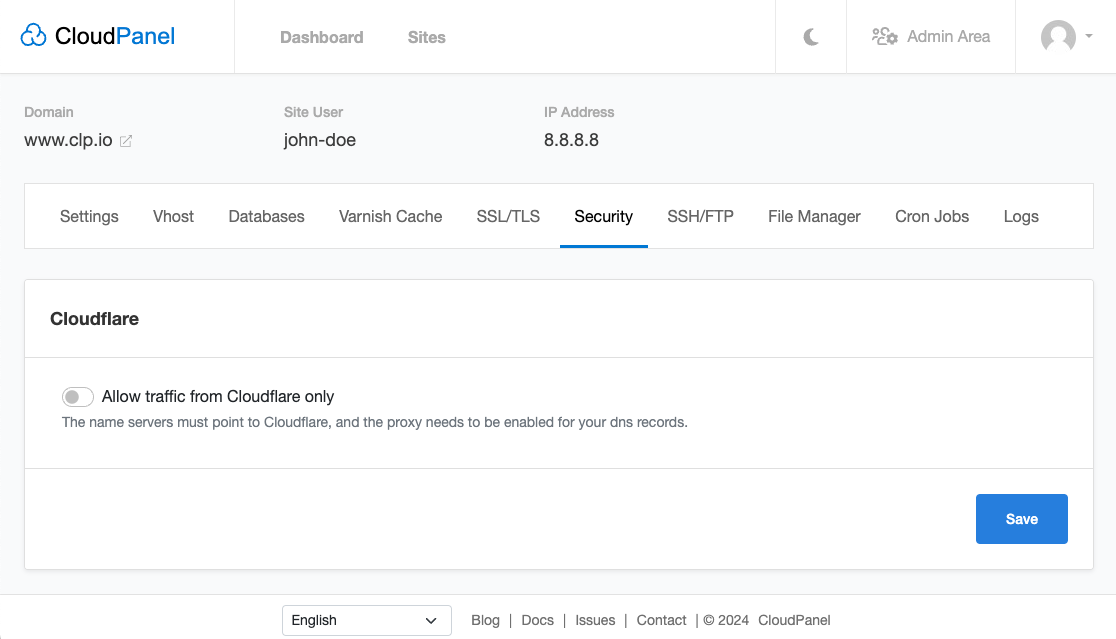Open the Sites menu item

pyautogui.click(x=426, y=37)
